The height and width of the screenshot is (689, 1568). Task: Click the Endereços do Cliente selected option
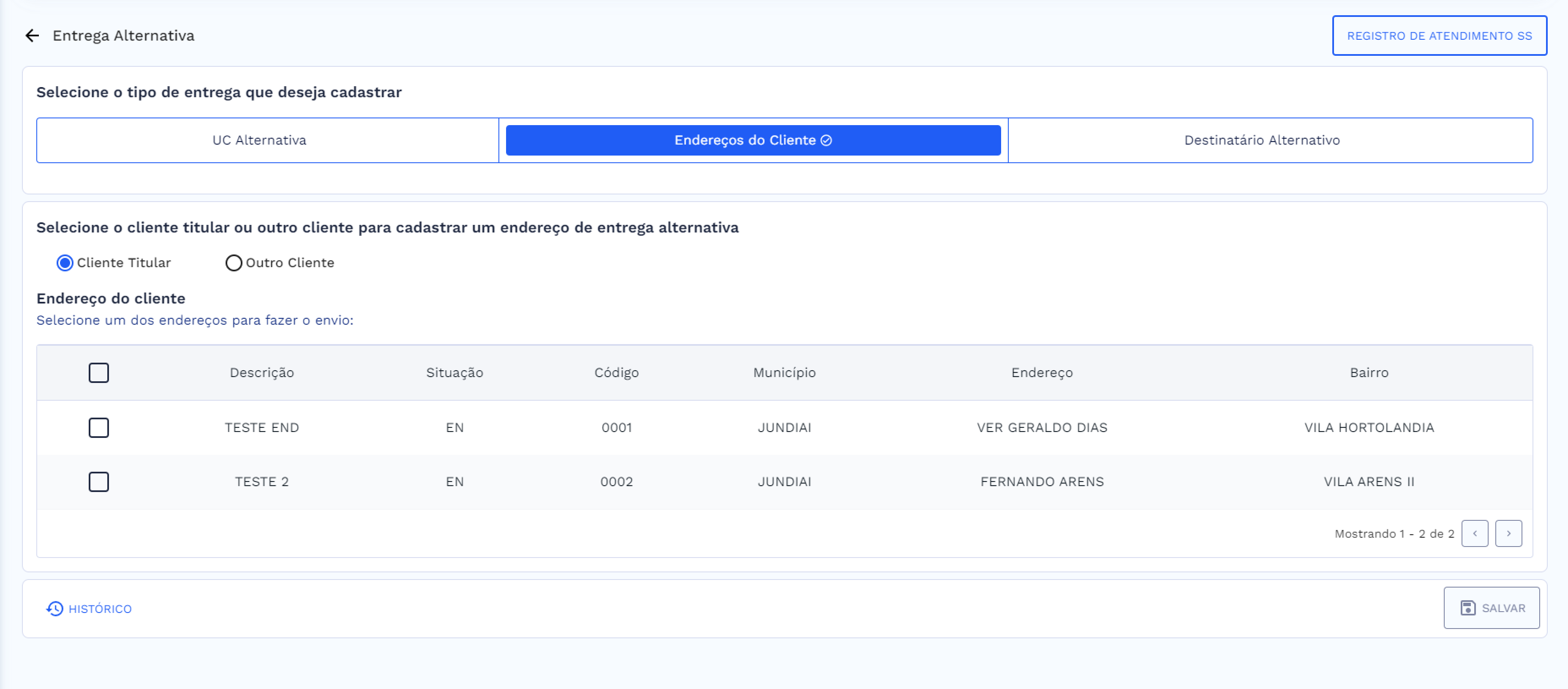coord(752,139)
